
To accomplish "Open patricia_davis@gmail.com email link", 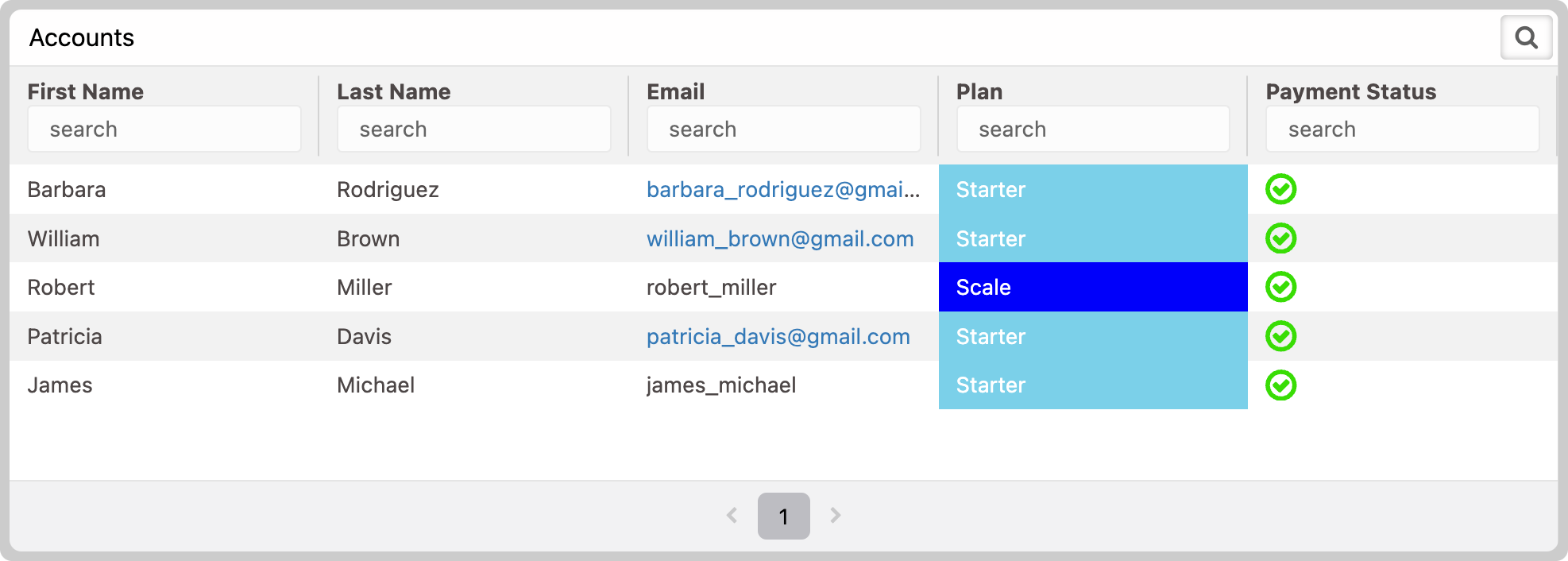I will pos(778,336).
